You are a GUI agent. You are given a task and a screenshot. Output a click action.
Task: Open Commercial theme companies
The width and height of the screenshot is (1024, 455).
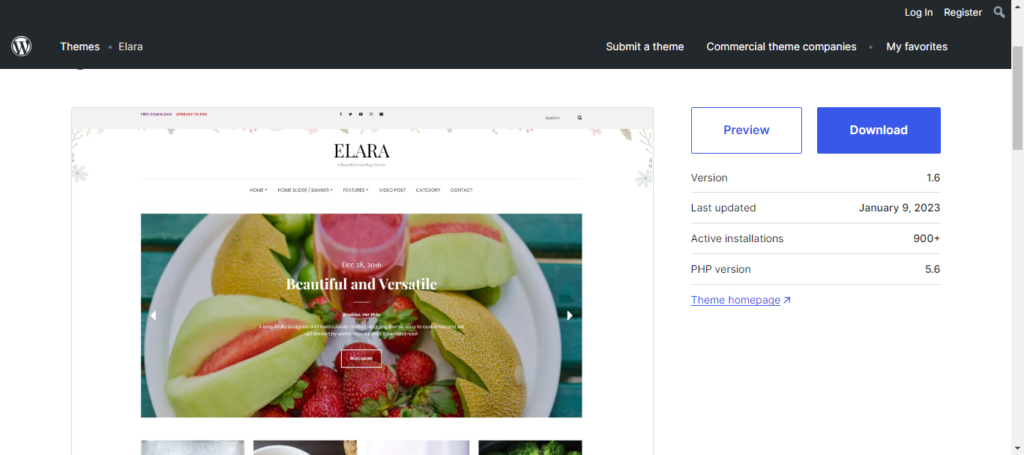point(781,46)
